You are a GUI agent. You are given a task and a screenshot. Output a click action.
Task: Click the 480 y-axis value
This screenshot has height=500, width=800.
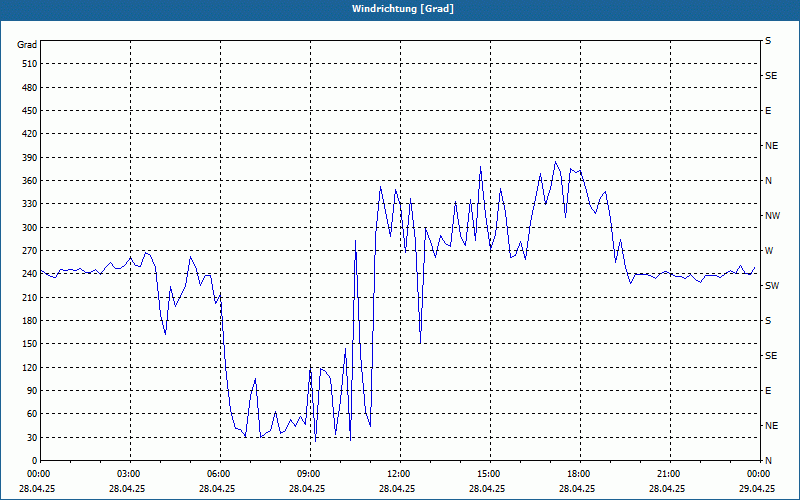coord(30,87)
